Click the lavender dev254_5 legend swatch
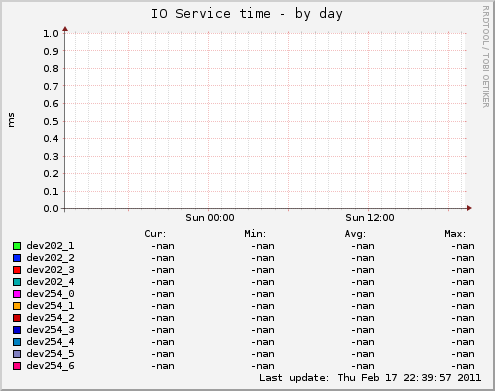The image size is (495, 391). (x=17, y=354)
